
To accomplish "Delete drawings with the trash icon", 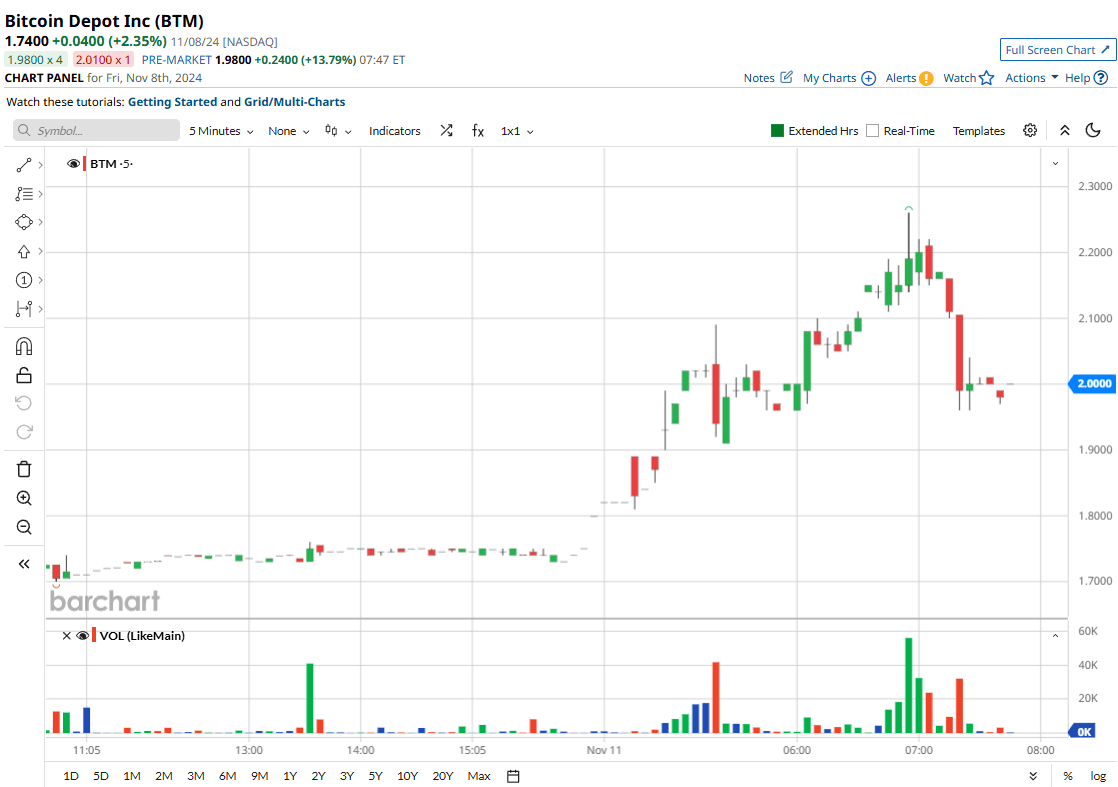I will tap(24, 469).
